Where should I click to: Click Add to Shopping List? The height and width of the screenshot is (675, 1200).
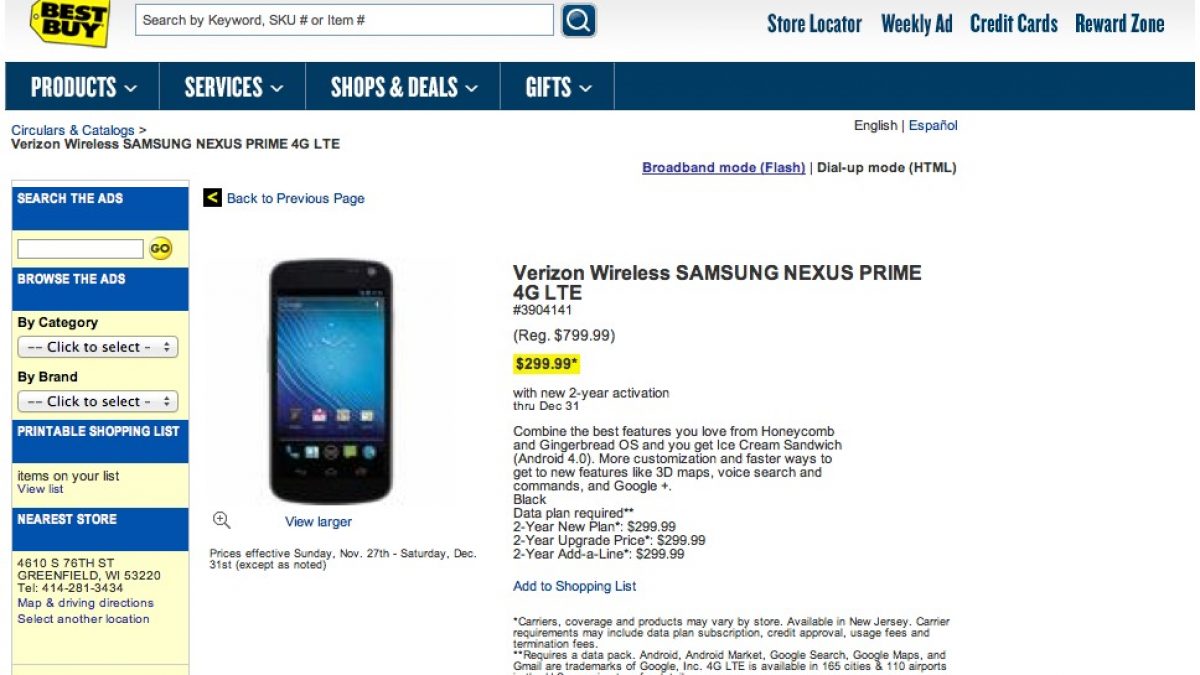pyautogui.click(x=574, y=586)
